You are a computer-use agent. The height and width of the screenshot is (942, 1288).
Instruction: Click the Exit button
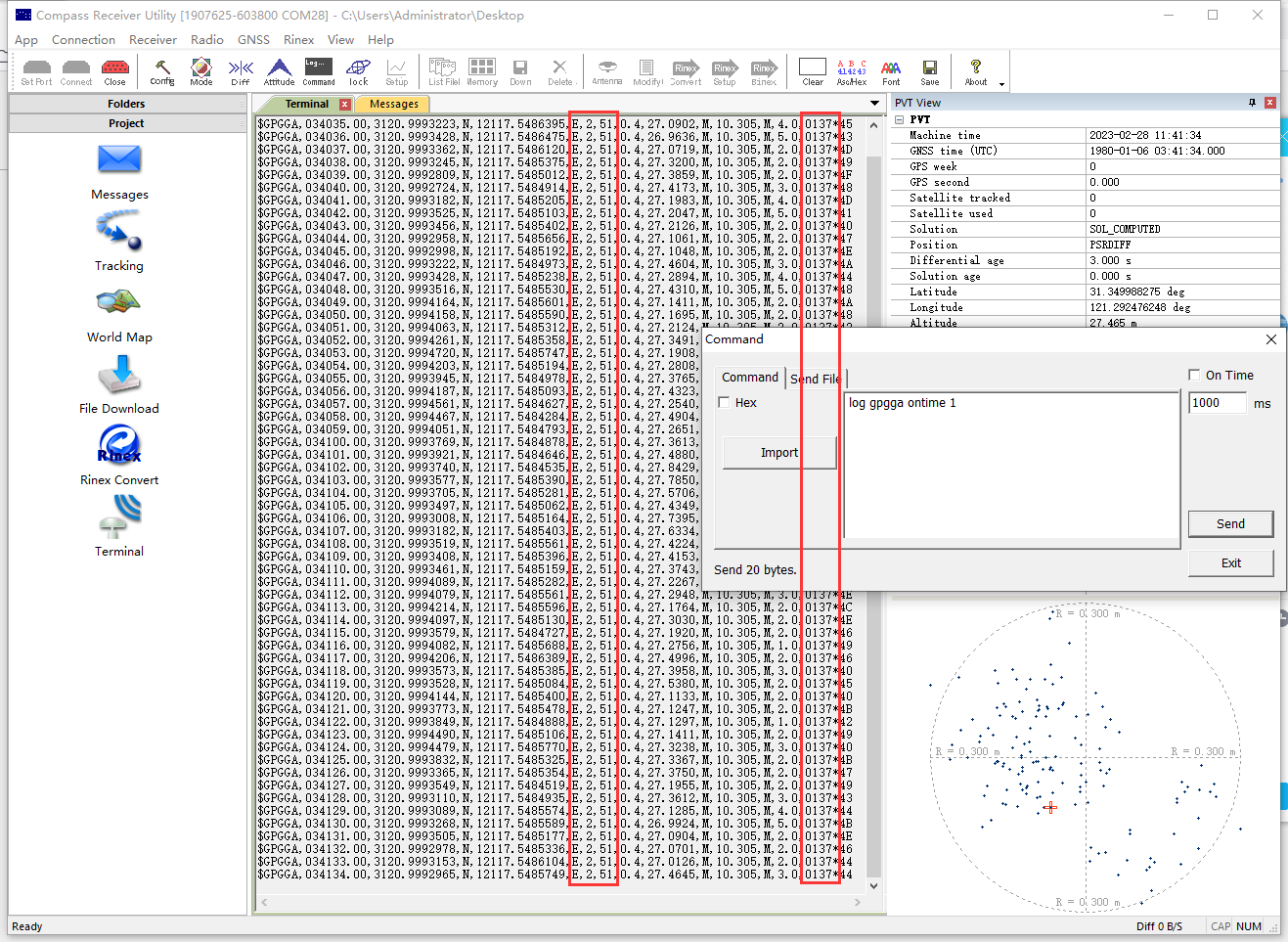point(1231,562)
